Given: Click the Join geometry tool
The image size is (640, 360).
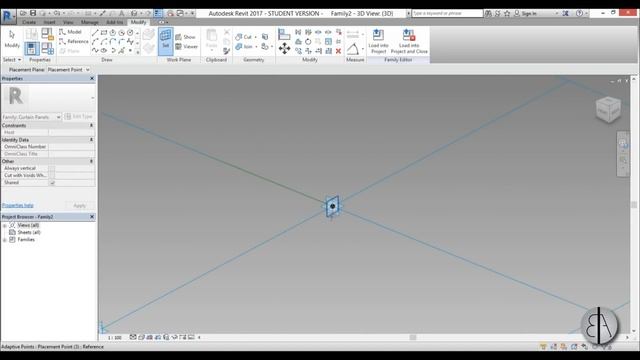Looking at the screenshot, I should pos(244,47).
